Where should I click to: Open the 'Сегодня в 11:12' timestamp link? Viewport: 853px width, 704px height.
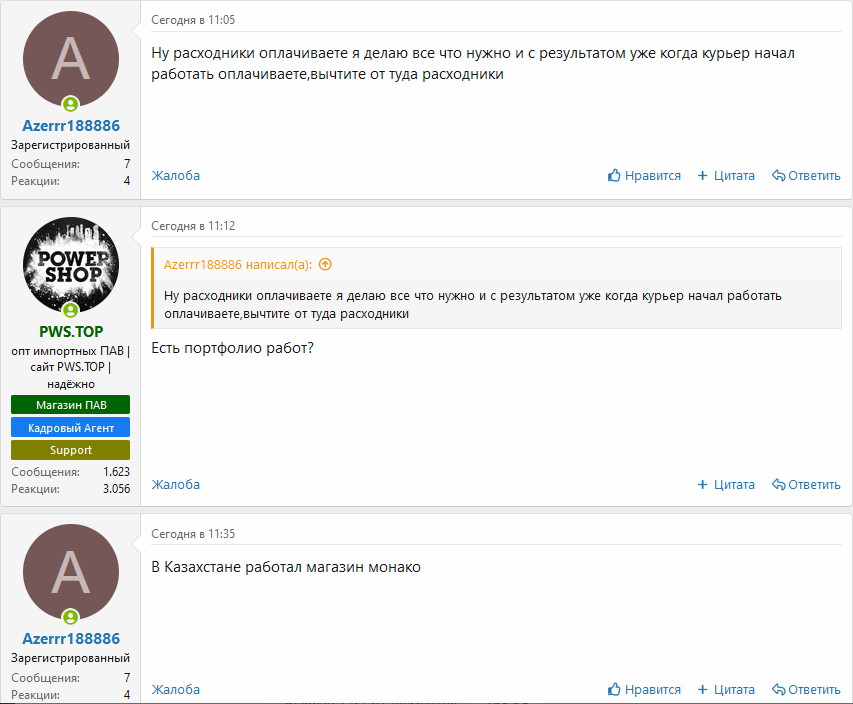(193, 226)
